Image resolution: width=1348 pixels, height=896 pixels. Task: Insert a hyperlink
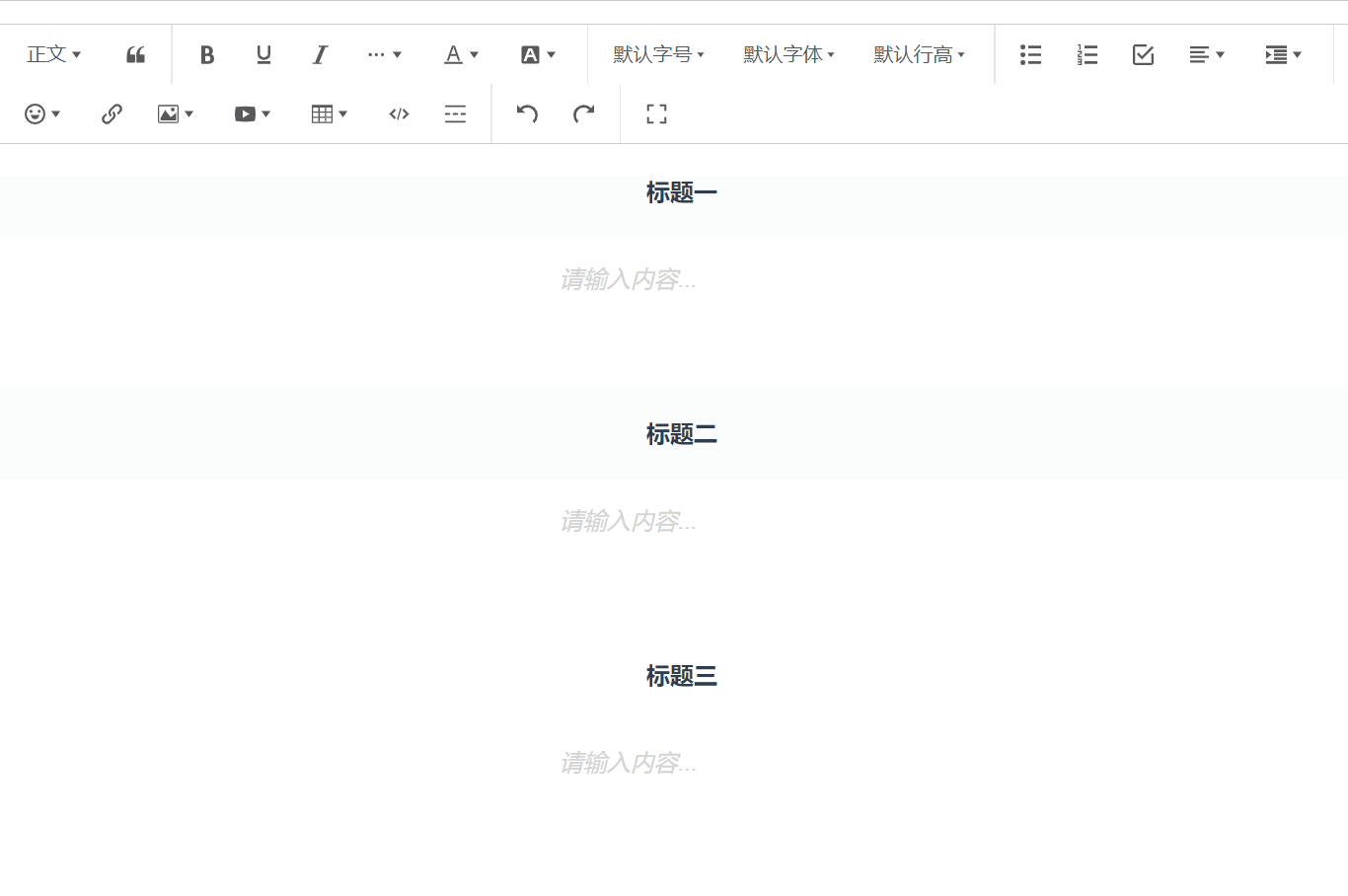click(x=112, y=113)
